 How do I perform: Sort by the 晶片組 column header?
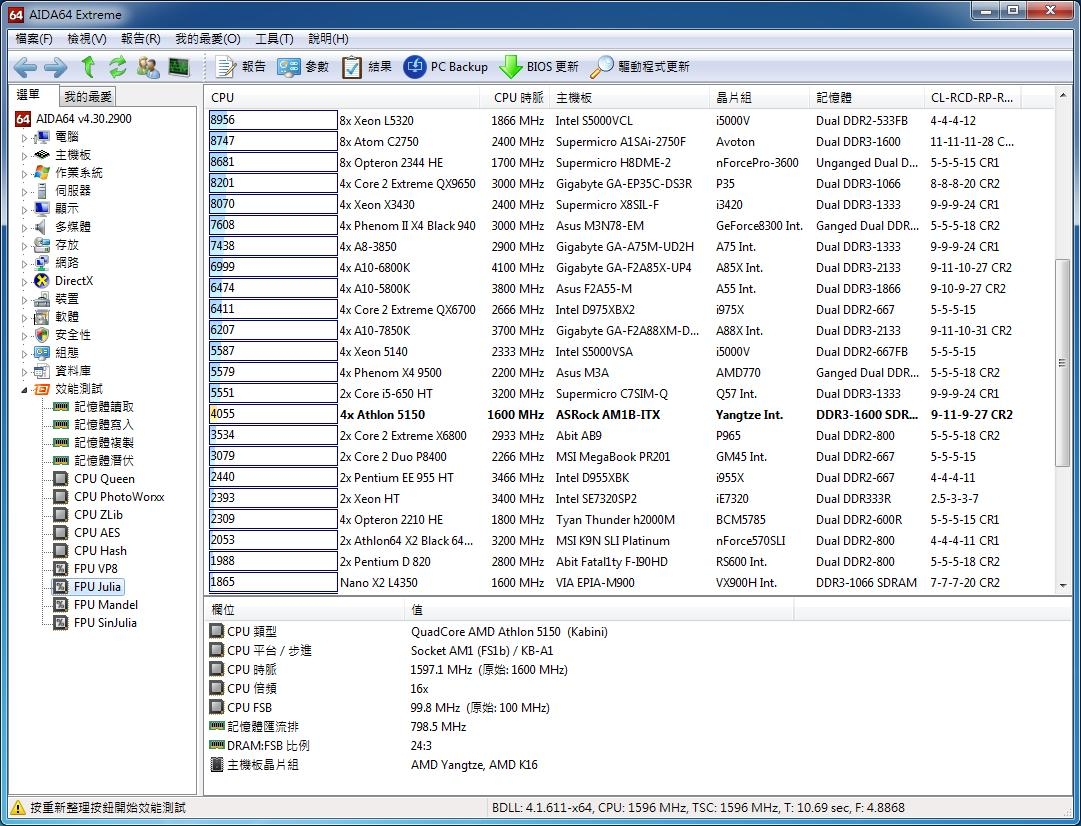pyautogui.click(x=759, y=98)
